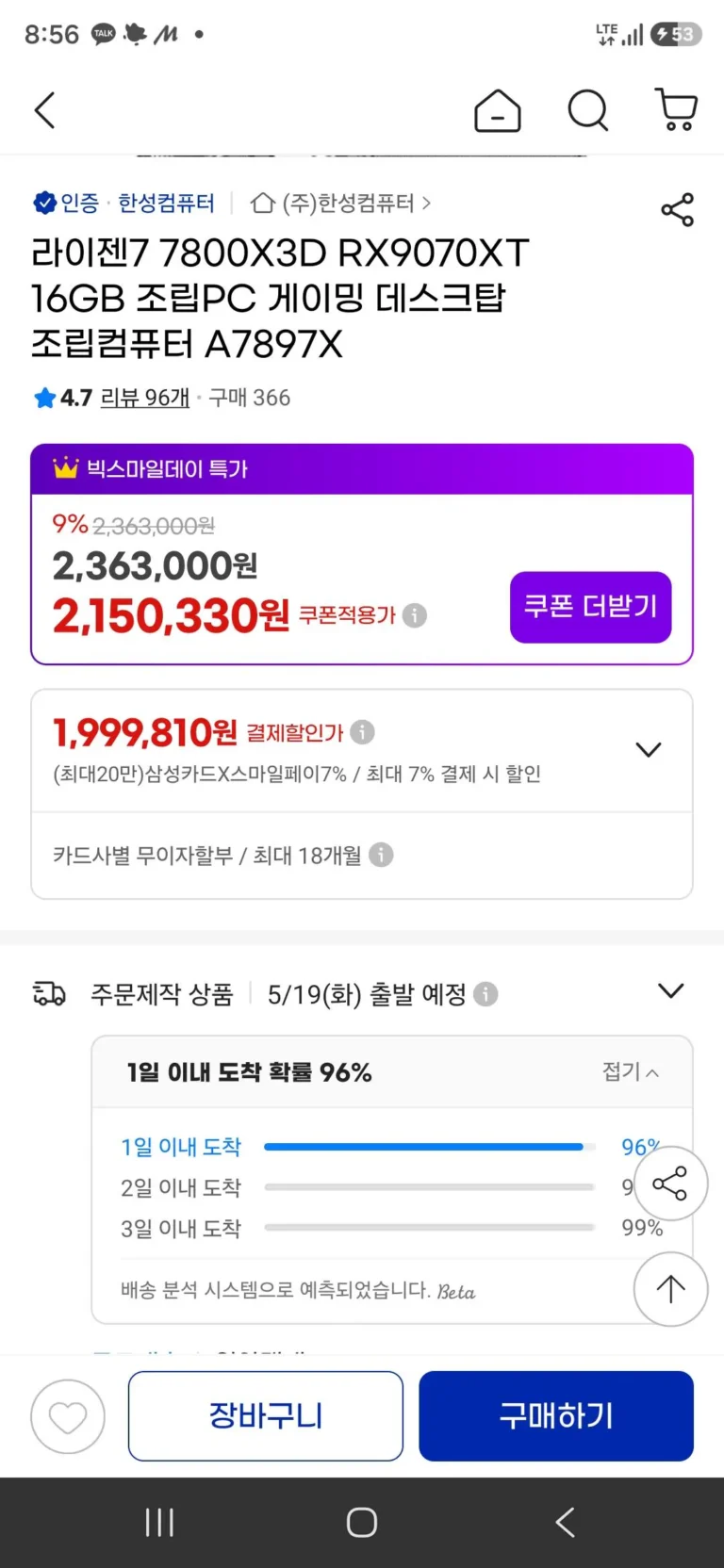Tap the back arrow at top left
The height and width of the screenshot is (1568, 724).
44,110
